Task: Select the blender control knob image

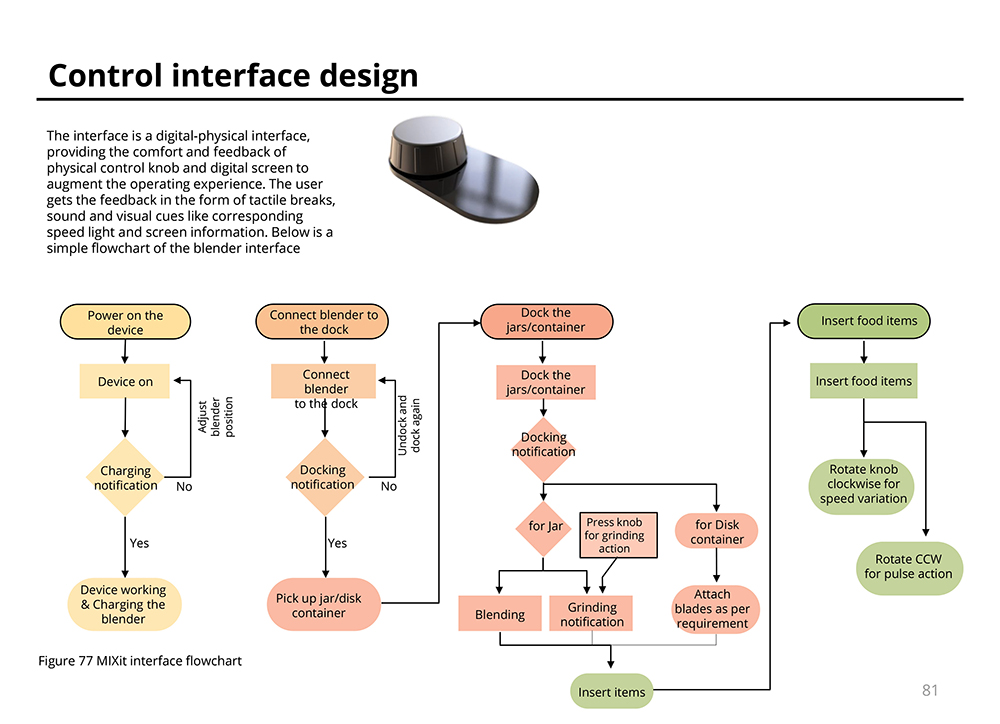Action: 464,170
